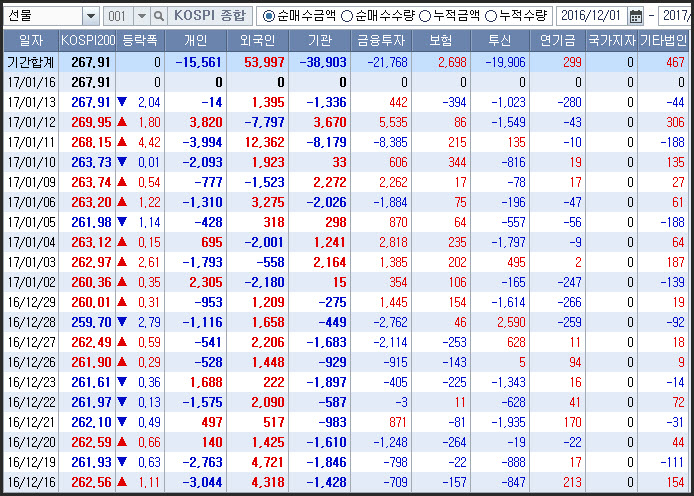Select the 누적금액 radio option

coord(424,16)
